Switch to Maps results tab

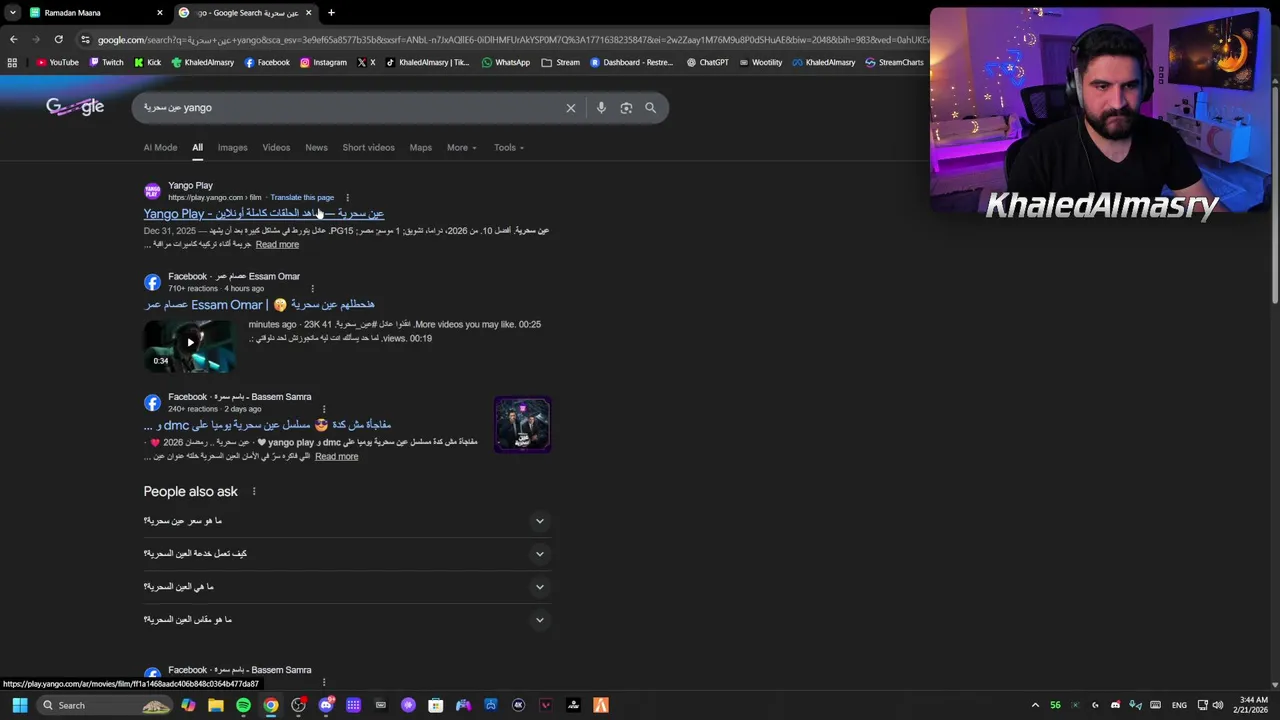(x=420, y=148)
